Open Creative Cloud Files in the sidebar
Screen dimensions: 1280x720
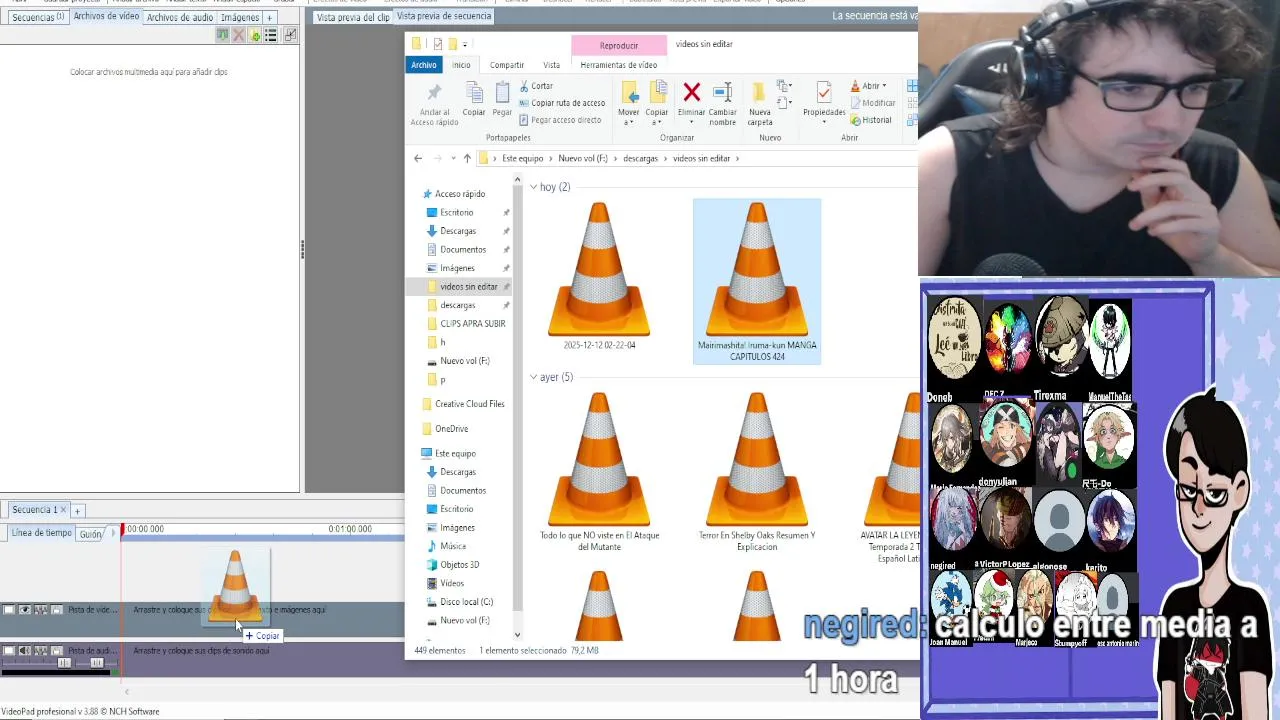pos(462,404)
